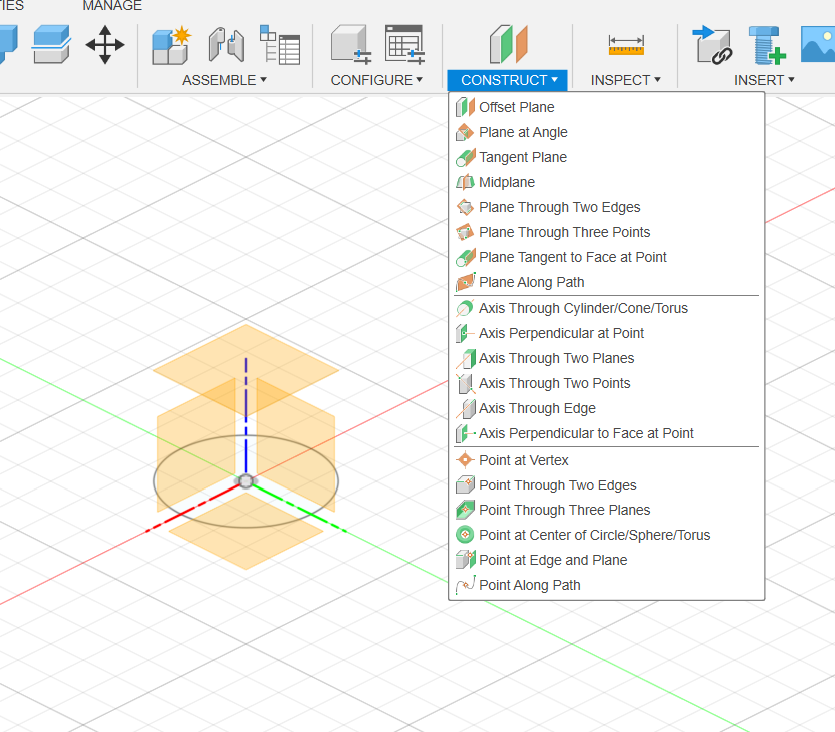
Task: Select Point Through Two Edges
Action: click(x=607, y=485)
